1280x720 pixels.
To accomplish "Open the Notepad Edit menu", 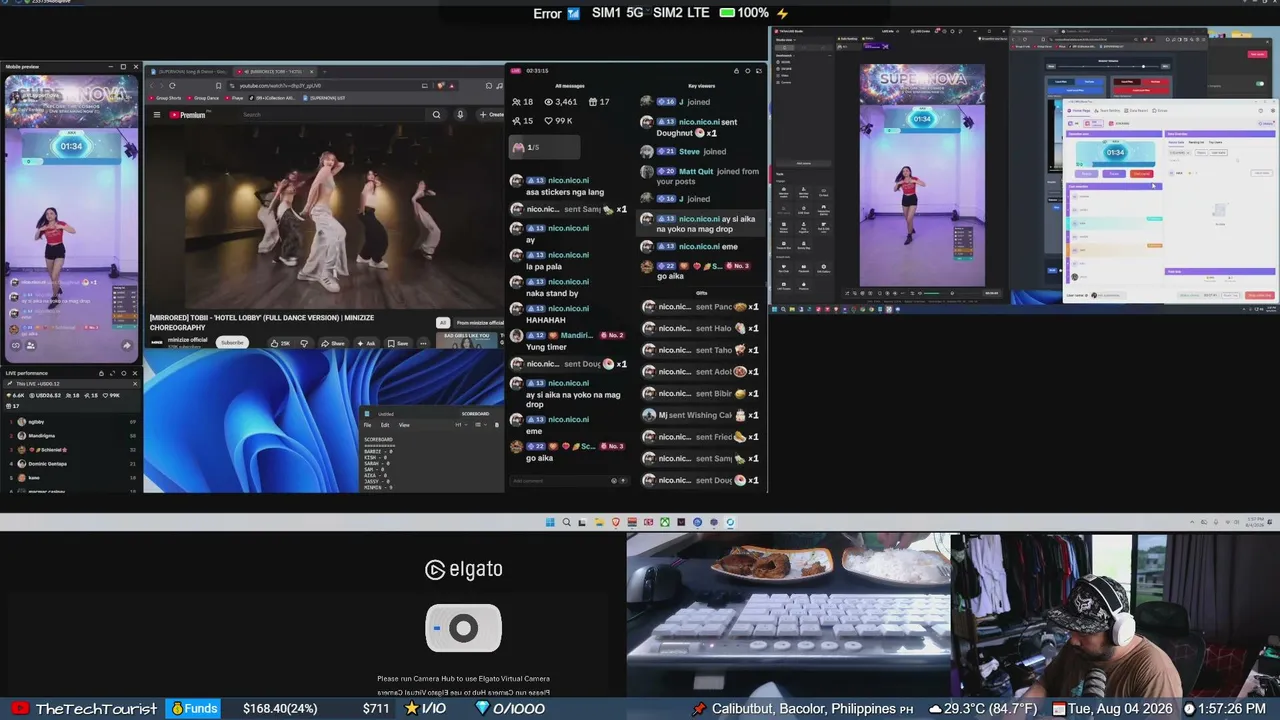I will pyautogui.click(x=385, y=425).
